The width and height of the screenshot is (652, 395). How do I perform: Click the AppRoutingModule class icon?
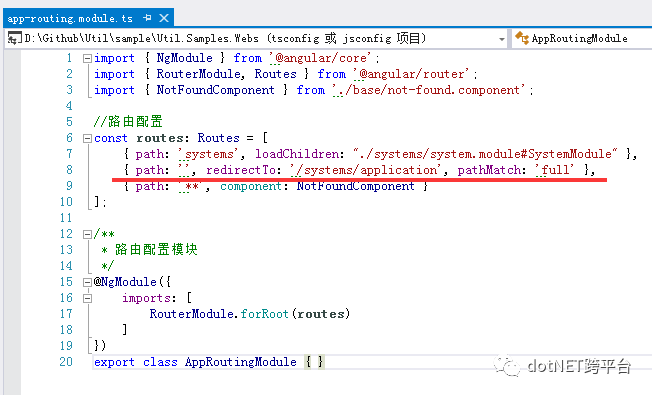(x=522, y=38)
